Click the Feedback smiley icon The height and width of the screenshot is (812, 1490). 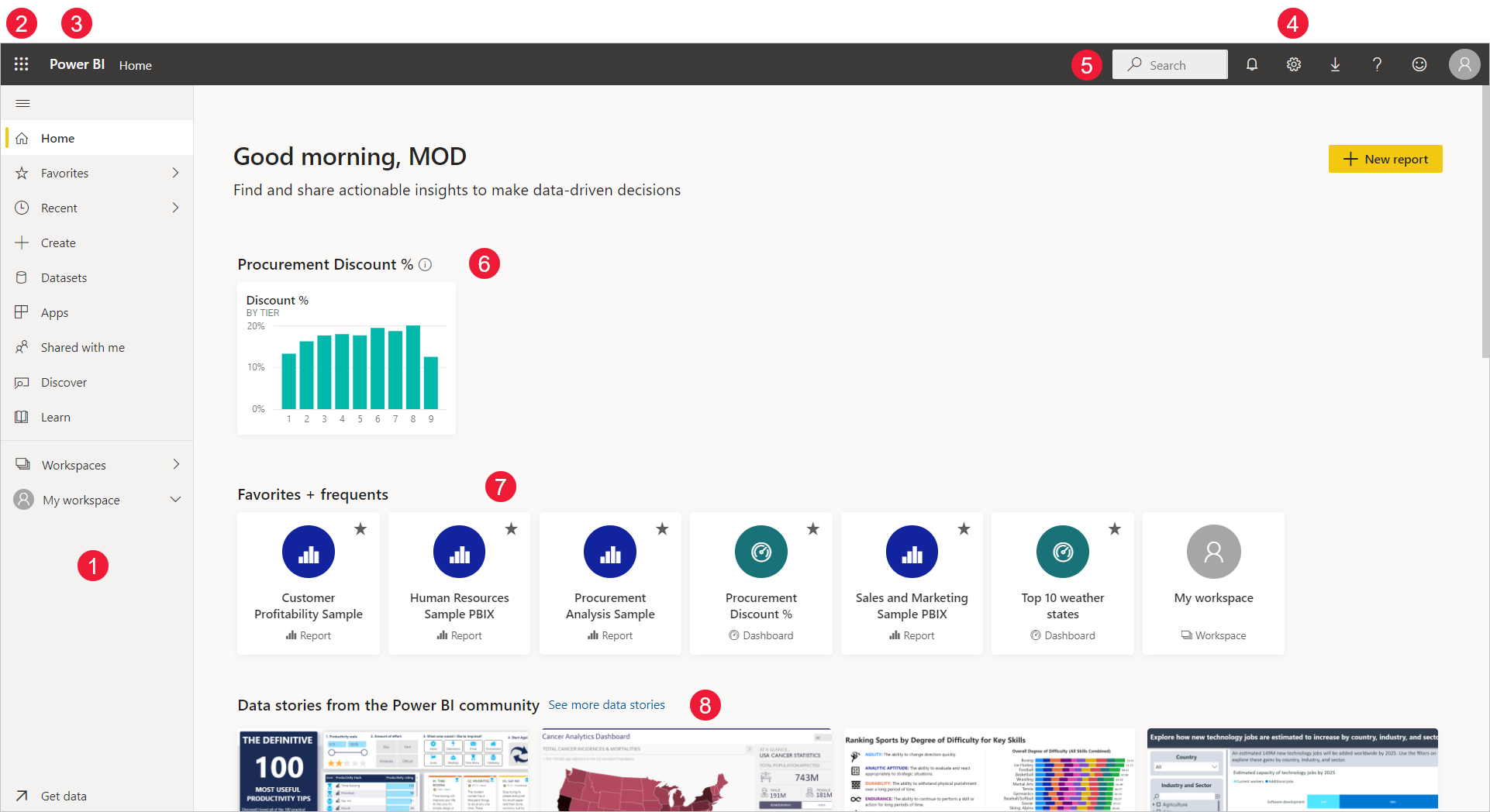1419,65
